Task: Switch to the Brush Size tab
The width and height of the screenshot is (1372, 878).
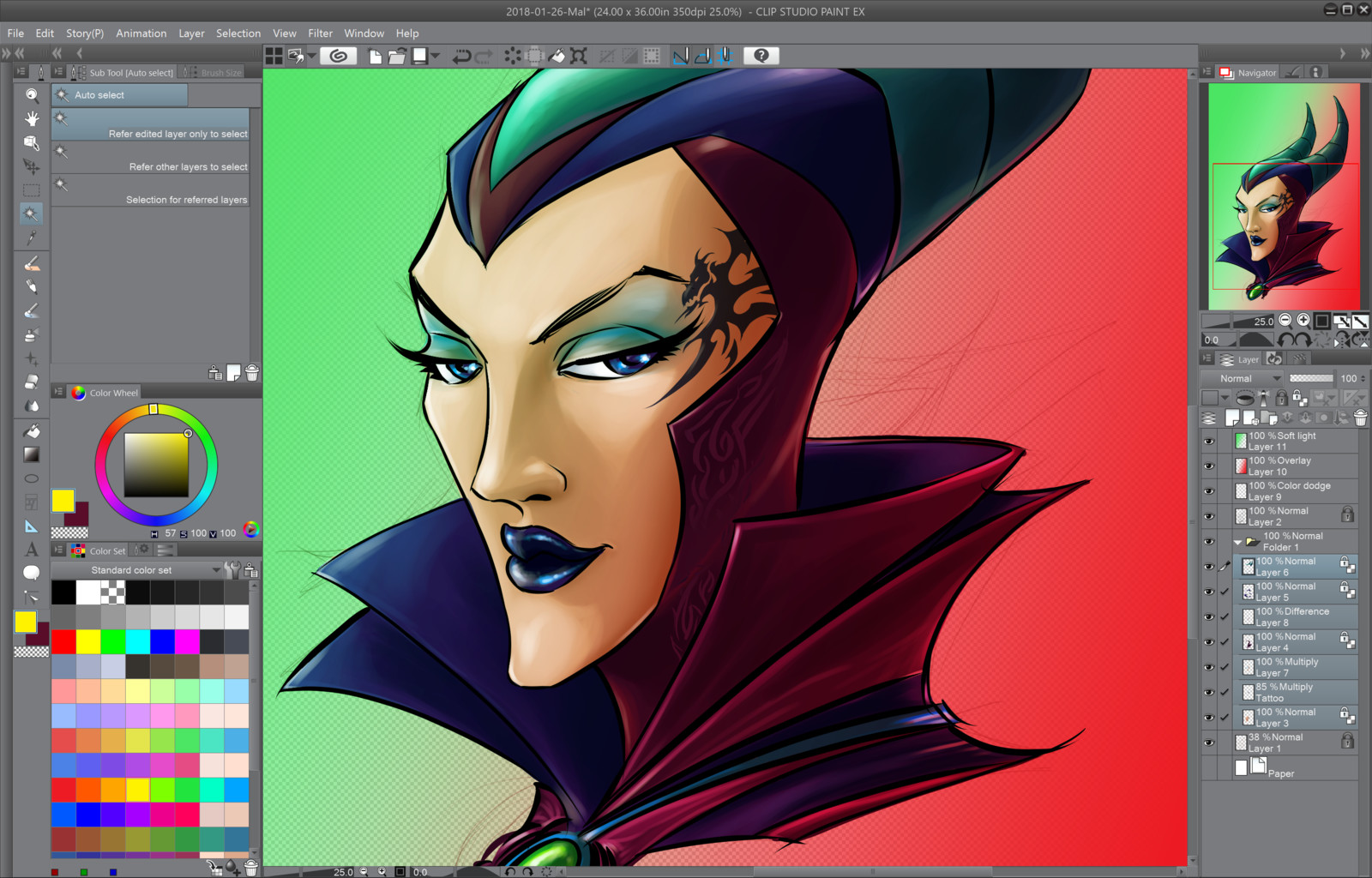Action: point(213,72)
